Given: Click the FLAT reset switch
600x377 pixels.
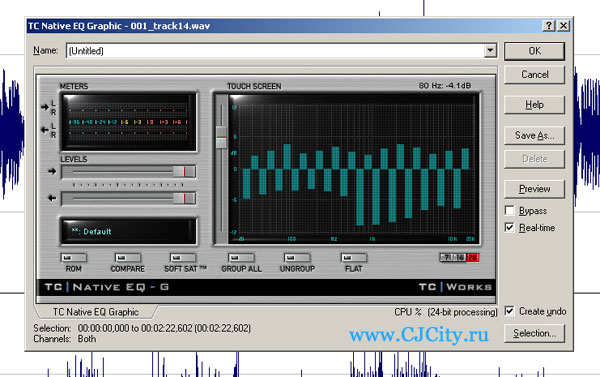Looking at the screenshot, I should [x=354, y=258].
